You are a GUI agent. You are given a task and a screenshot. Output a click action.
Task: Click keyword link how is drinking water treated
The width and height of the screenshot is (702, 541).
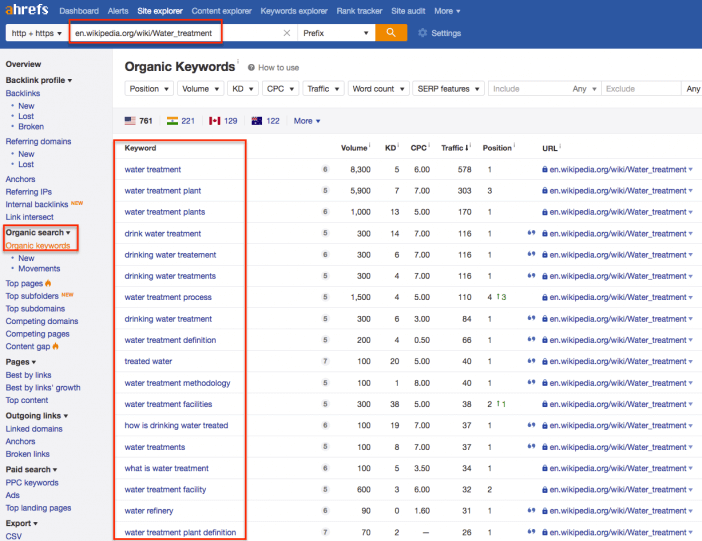176,425
